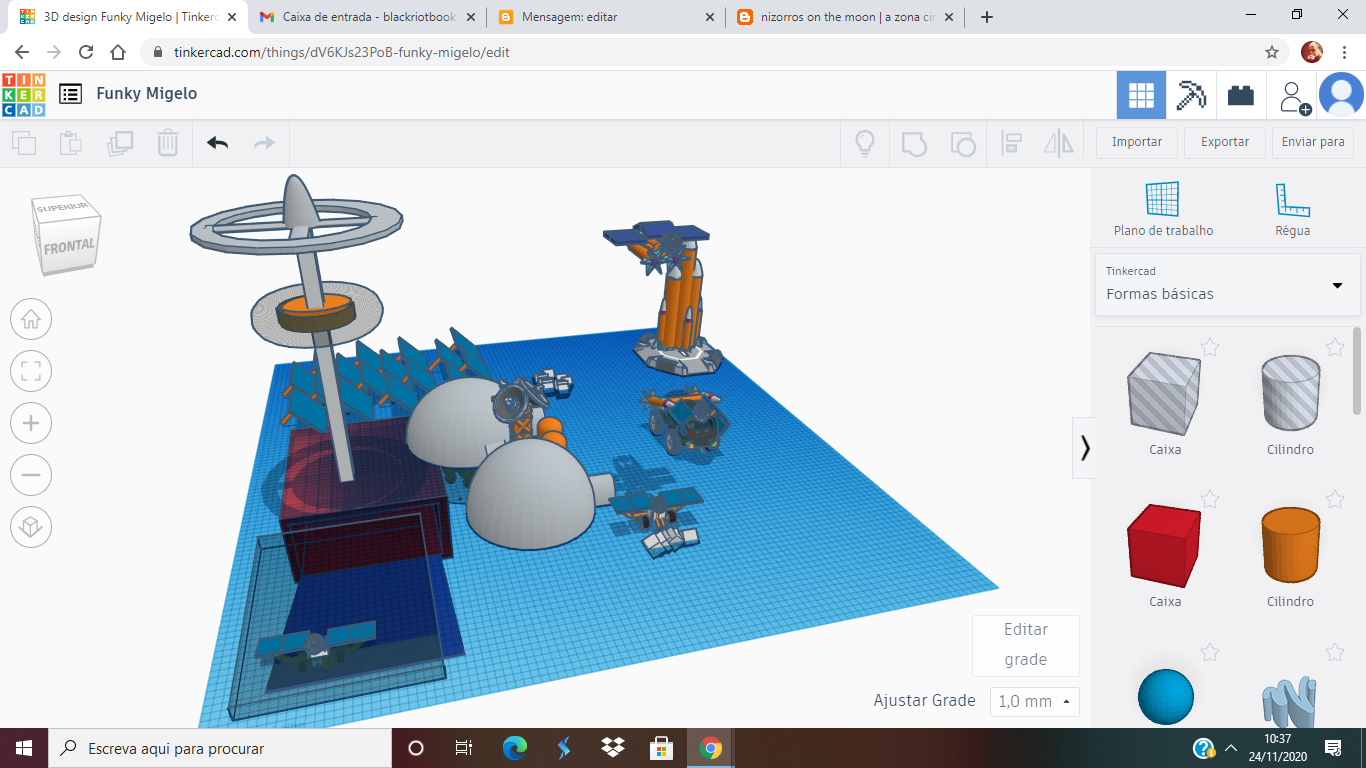Viewport: 1366px width, 768px height.
Task: Click the browser home button
Action: tap(118, 52)
